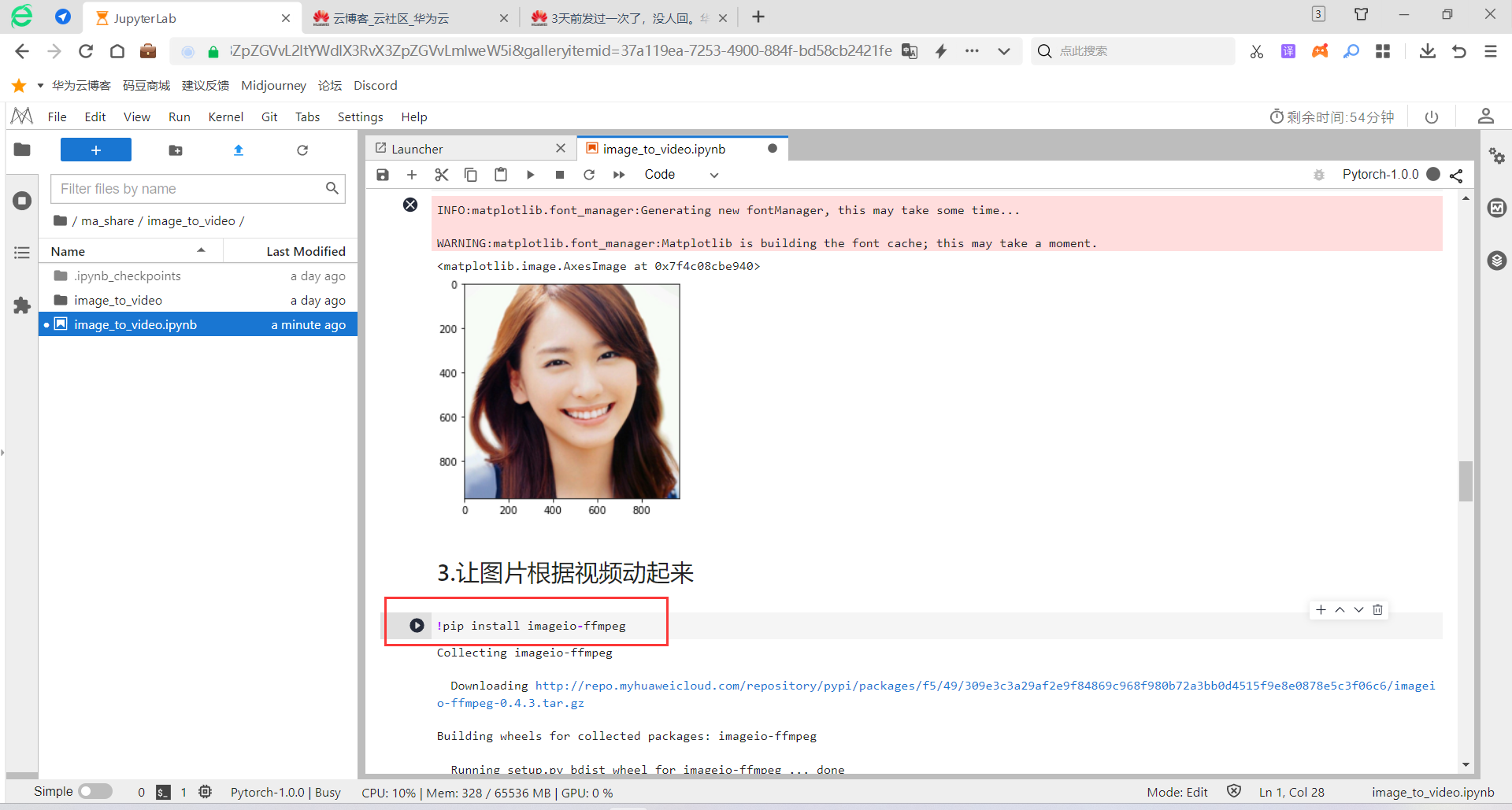Move the cell down
This screenshot has height=810, width=1512.
click(1359, 610)
